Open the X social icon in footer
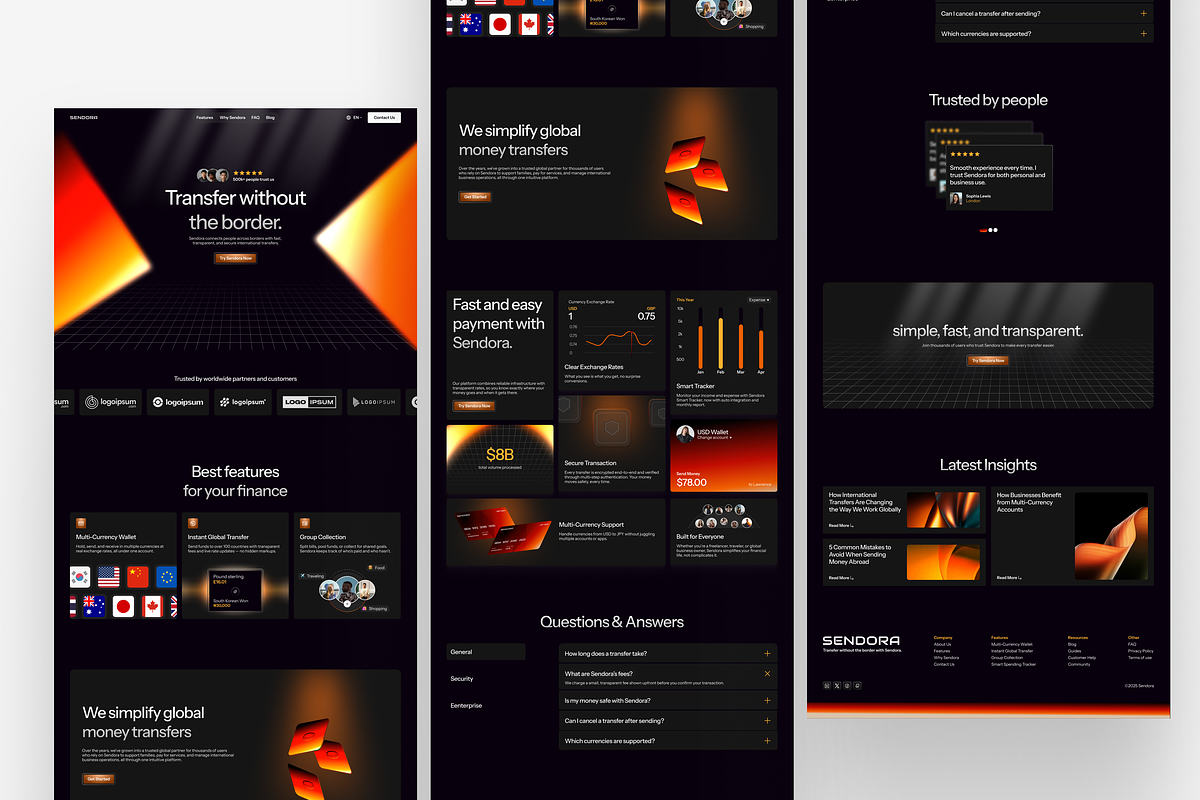 click(837, 685)
